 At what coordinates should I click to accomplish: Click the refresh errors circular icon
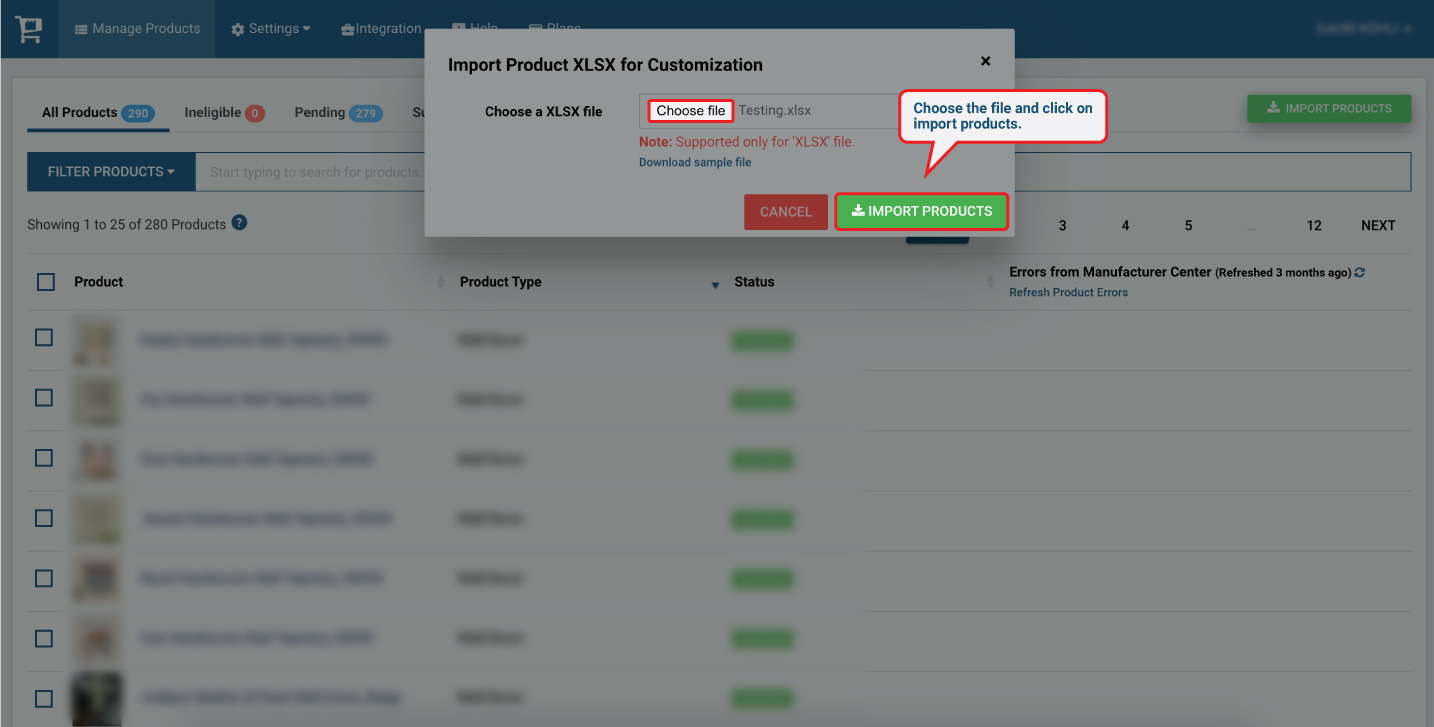1360,272
